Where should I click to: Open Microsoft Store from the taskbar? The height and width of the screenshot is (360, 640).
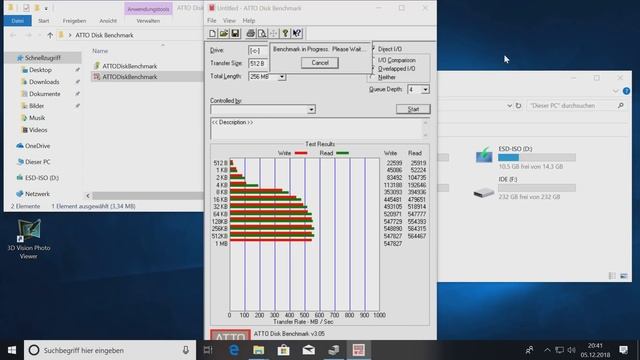(x=284, y=350)
